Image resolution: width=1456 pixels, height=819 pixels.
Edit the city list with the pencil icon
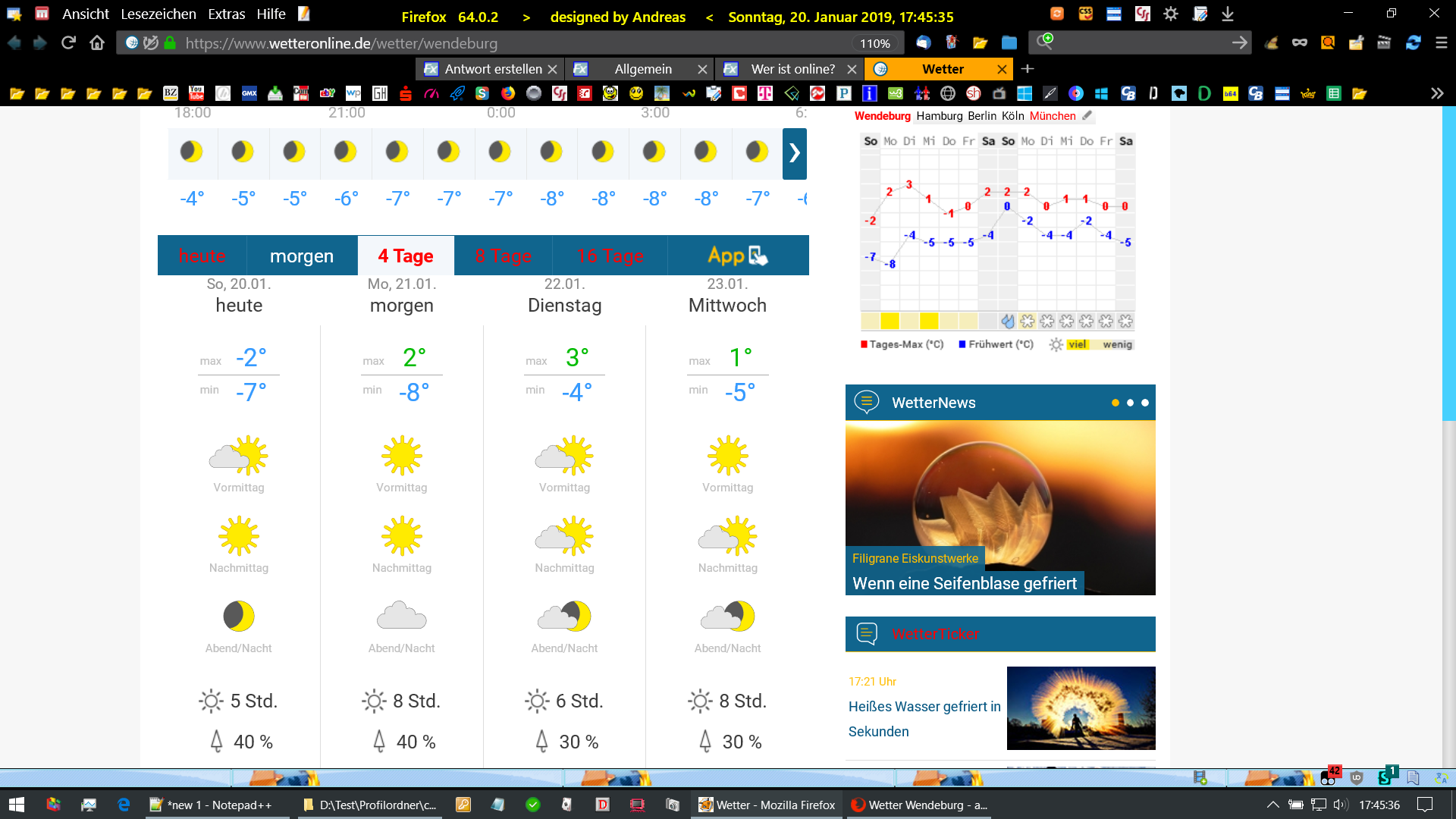[x=1087, y=116]
